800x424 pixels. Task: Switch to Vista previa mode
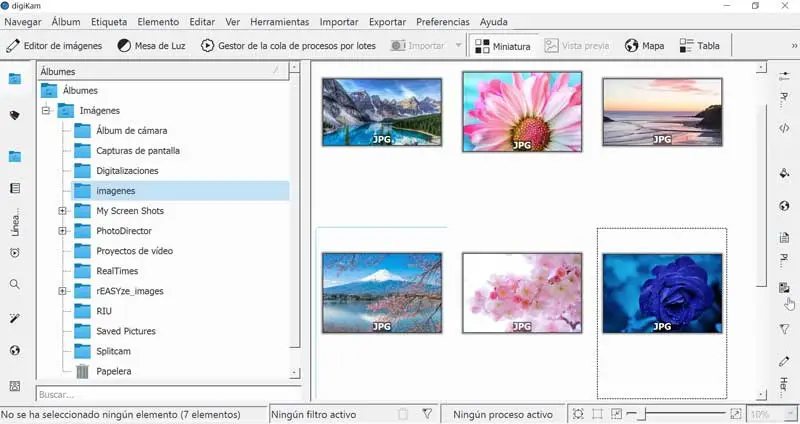pos(577,46)
